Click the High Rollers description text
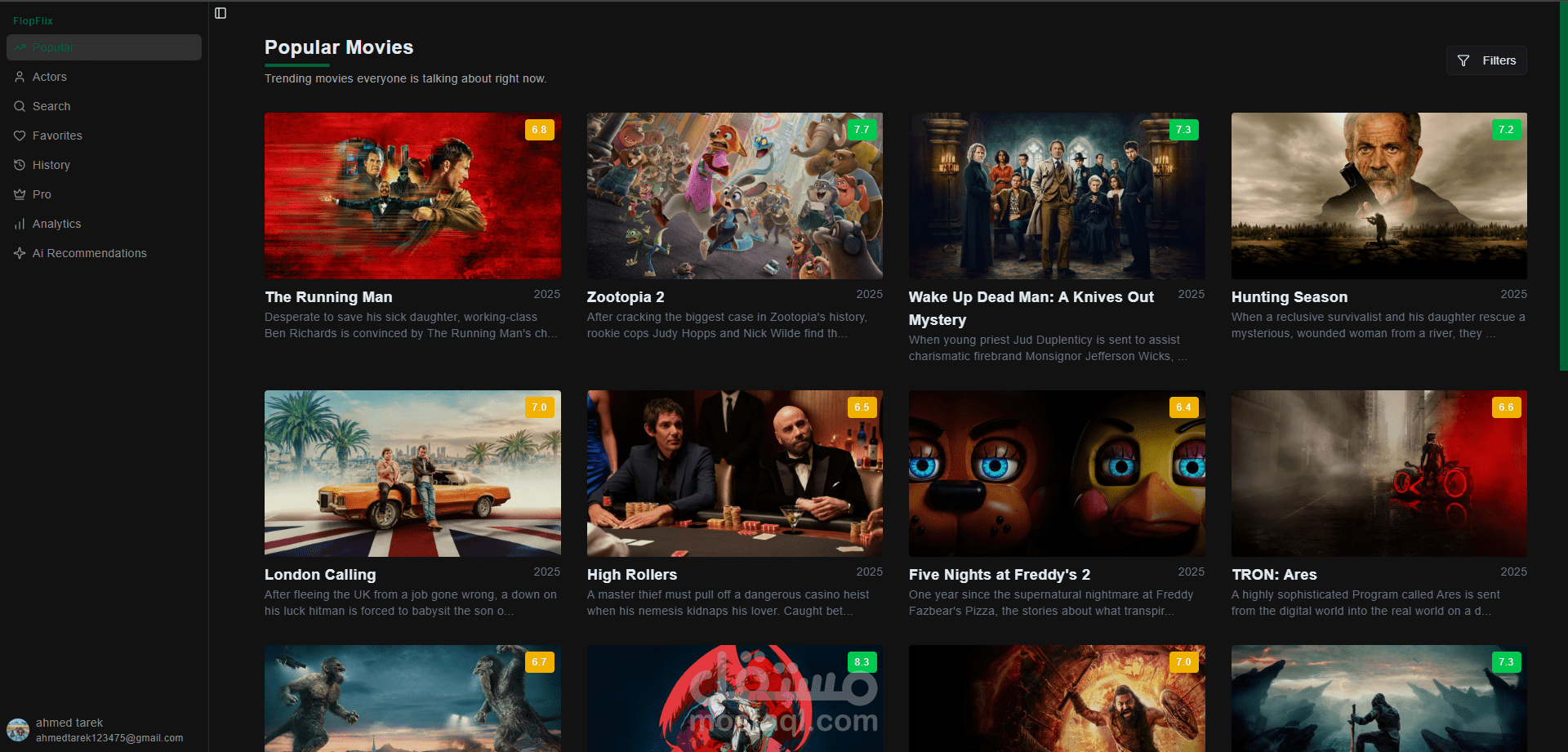The height and width of the screenshot is (752, 1568). [x=728, y=603]
